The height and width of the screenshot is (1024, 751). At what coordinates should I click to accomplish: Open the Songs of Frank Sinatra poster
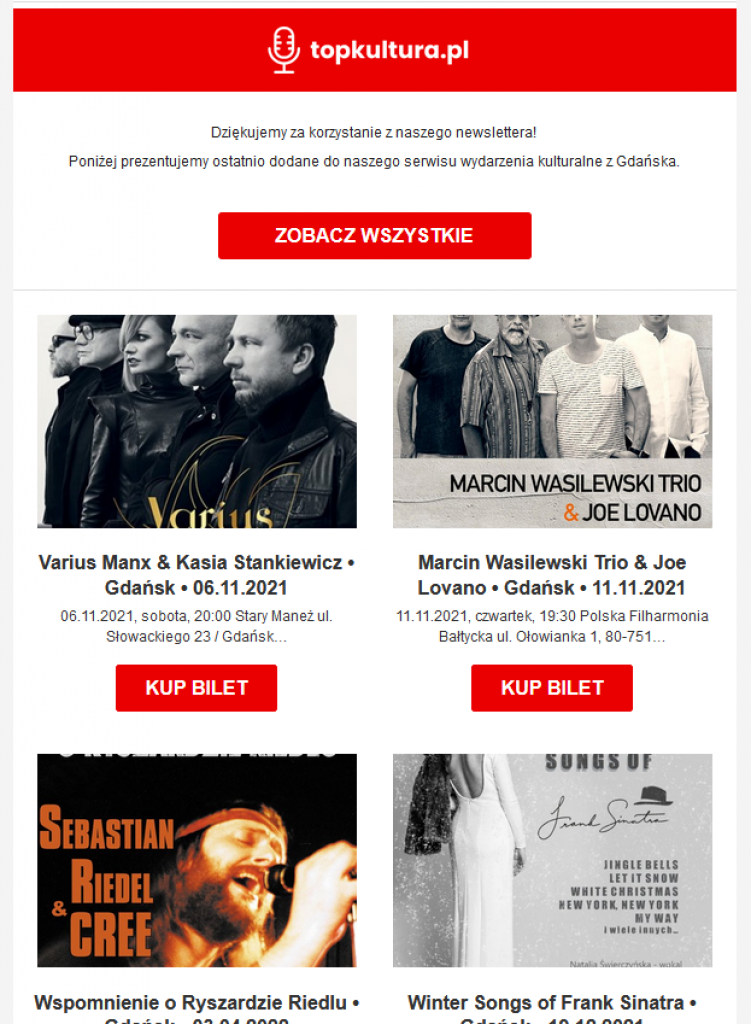tap(552, 860)
